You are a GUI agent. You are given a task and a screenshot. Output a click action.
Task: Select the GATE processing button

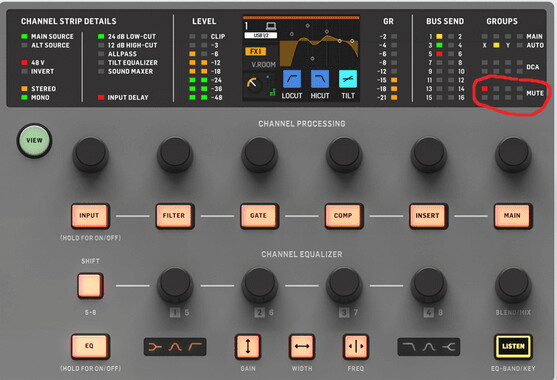pos(259,216)
